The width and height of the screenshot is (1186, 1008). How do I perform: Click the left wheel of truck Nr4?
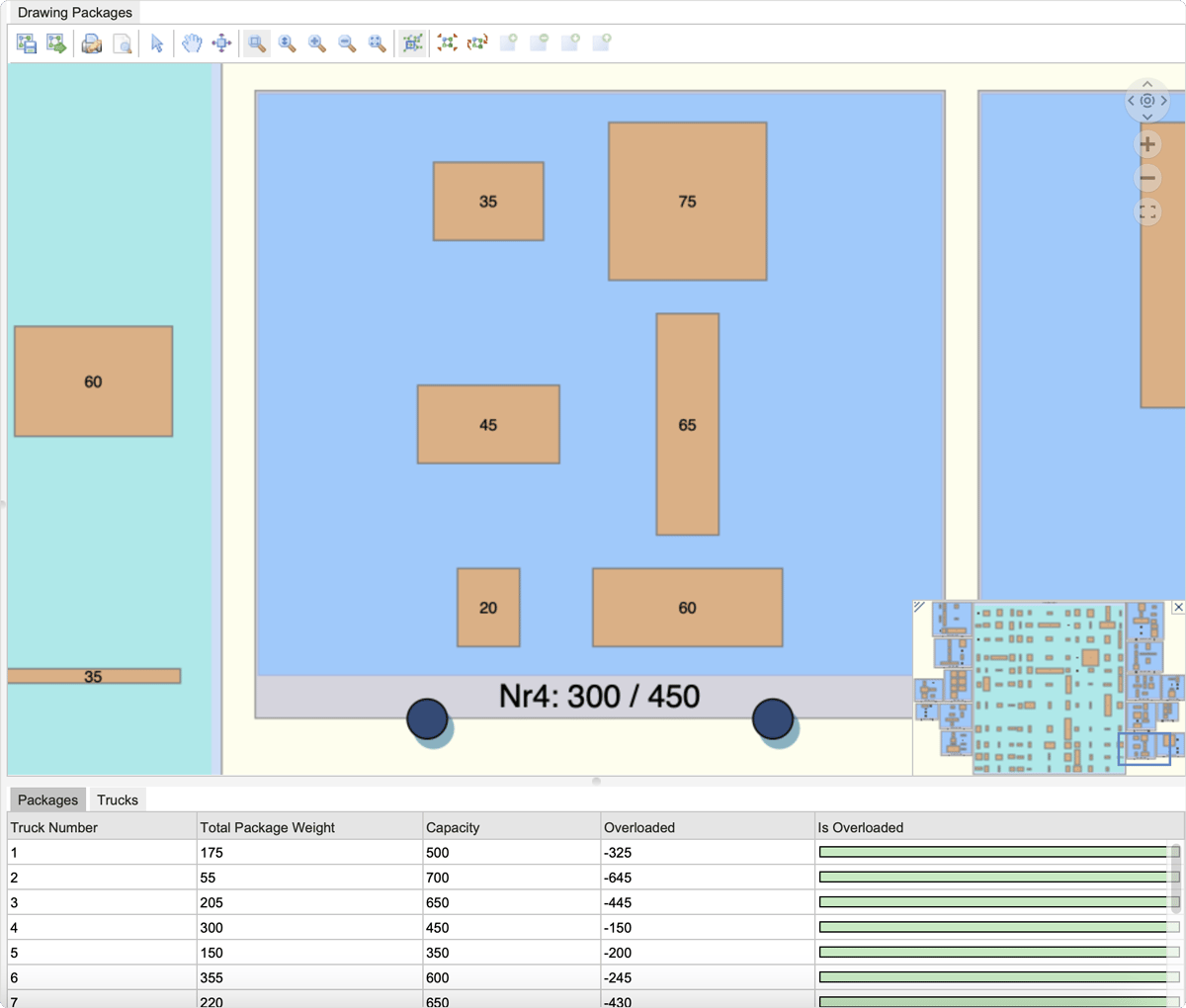[x=427, y=719]
